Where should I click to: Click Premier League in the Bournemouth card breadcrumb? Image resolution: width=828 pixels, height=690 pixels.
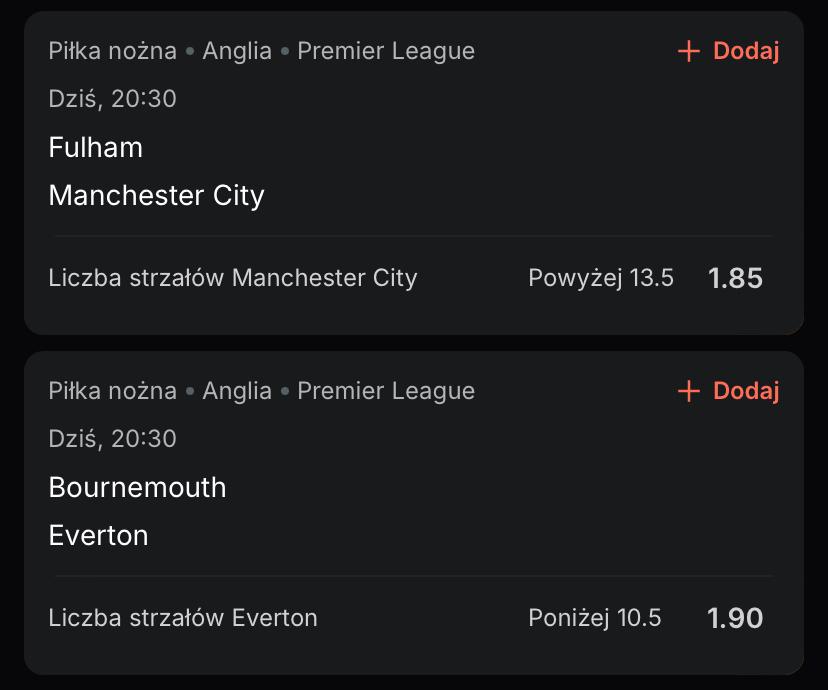pos(386,391)
